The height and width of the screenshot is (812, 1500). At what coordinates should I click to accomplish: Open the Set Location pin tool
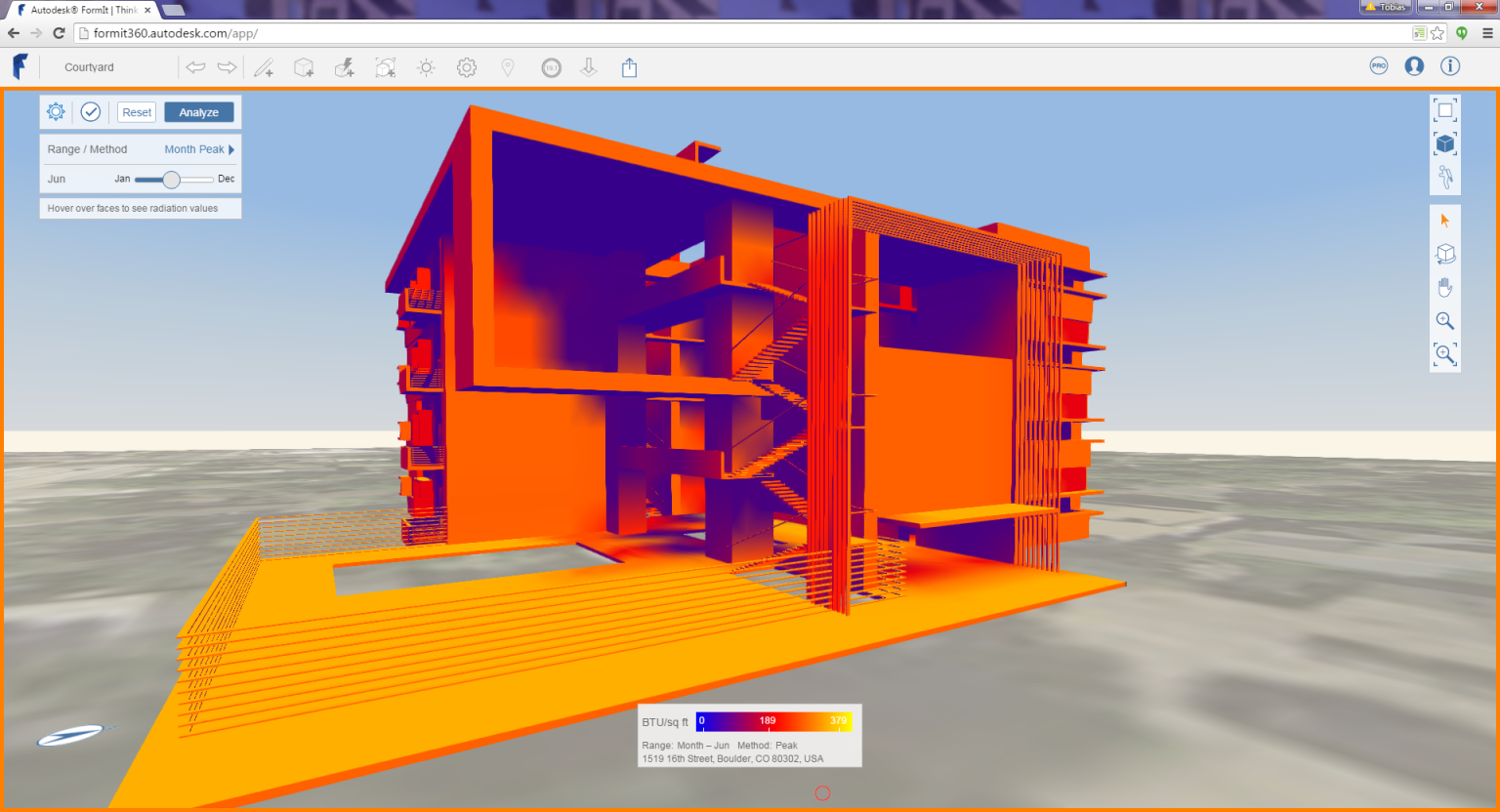tap(508, 68)
